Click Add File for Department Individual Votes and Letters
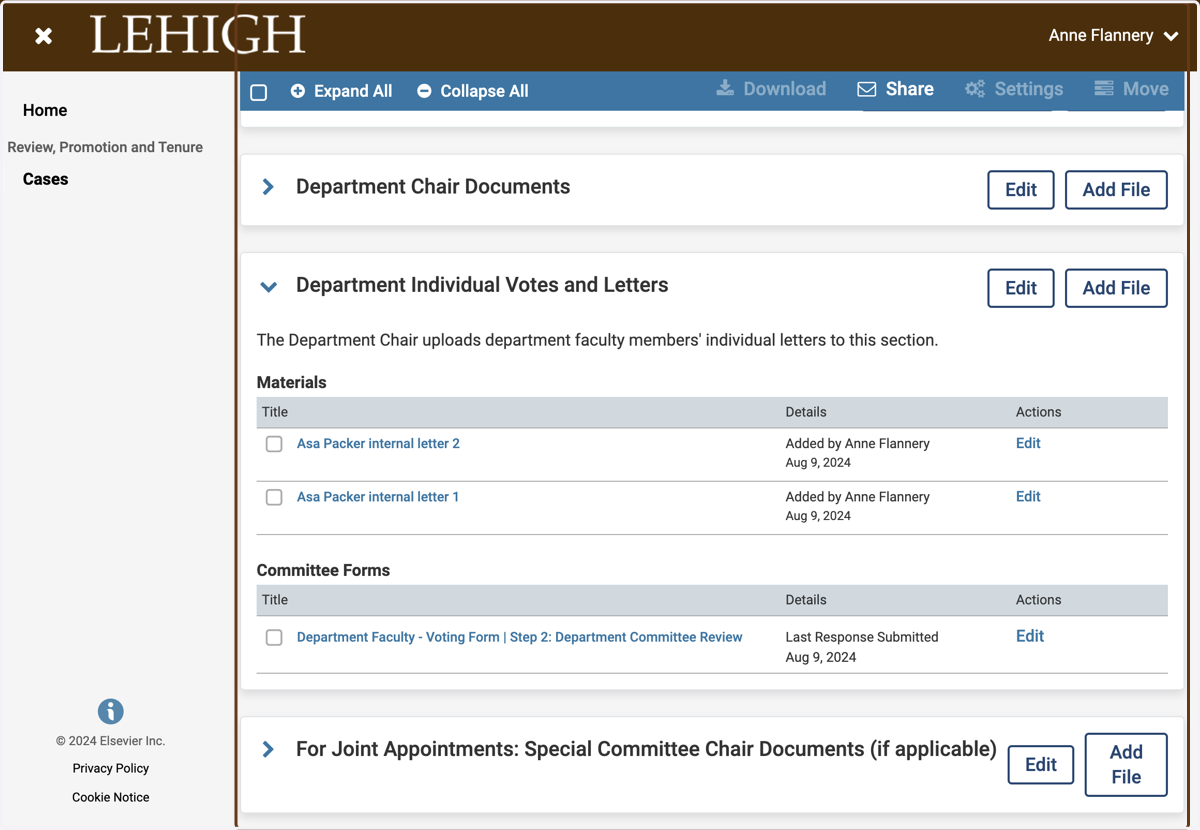This screenshot has height=830, width=1200. tap(1116, 288)
